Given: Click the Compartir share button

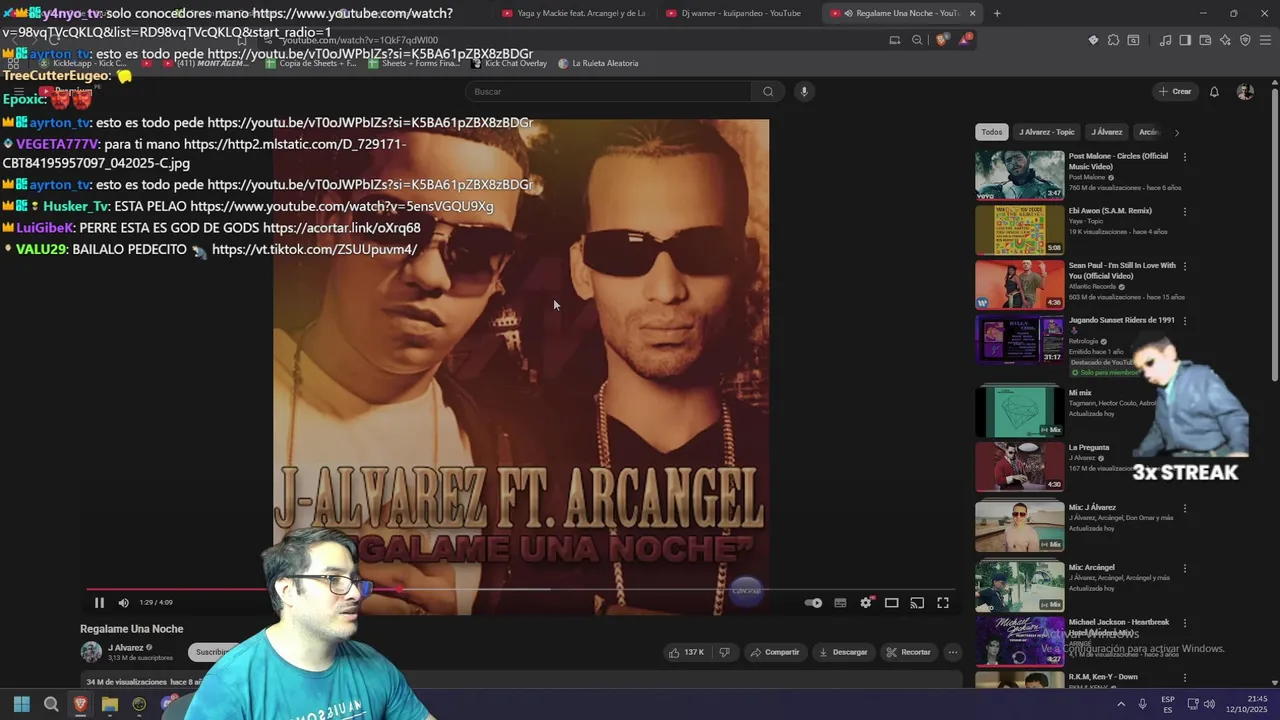Looking at the screenshot, I should tap(775, 652).
